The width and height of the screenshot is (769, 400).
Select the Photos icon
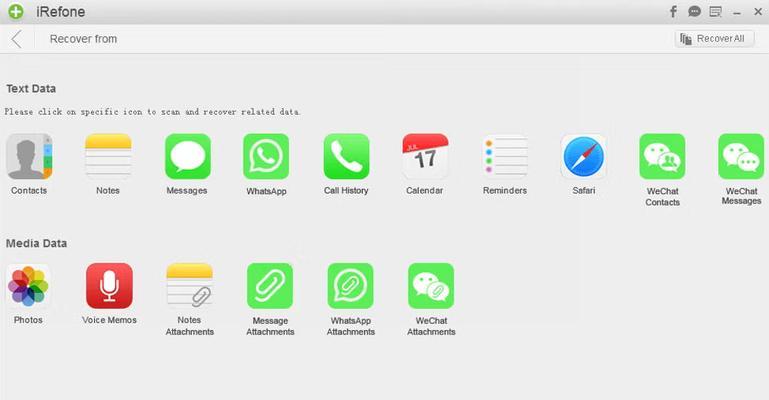click(28, 286)
